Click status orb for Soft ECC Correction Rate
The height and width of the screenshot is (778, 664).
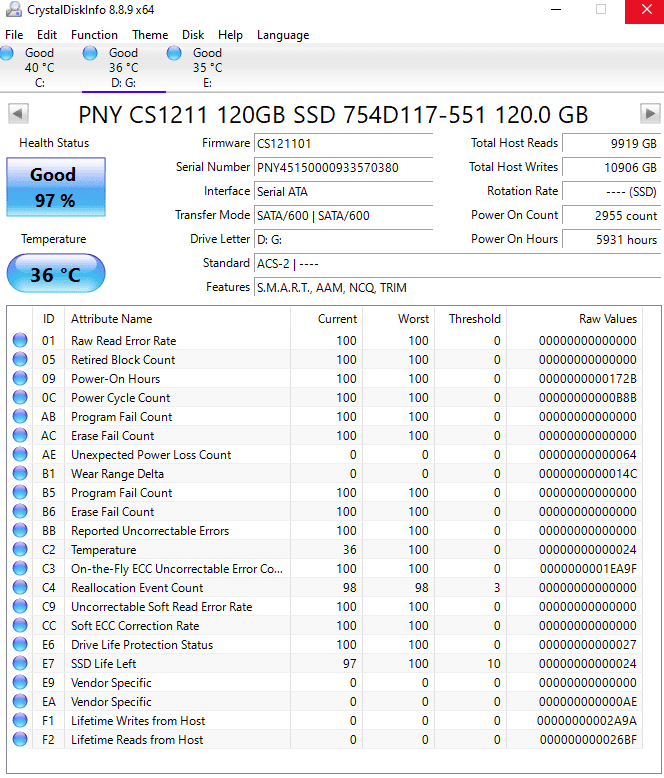click(20, 625)
